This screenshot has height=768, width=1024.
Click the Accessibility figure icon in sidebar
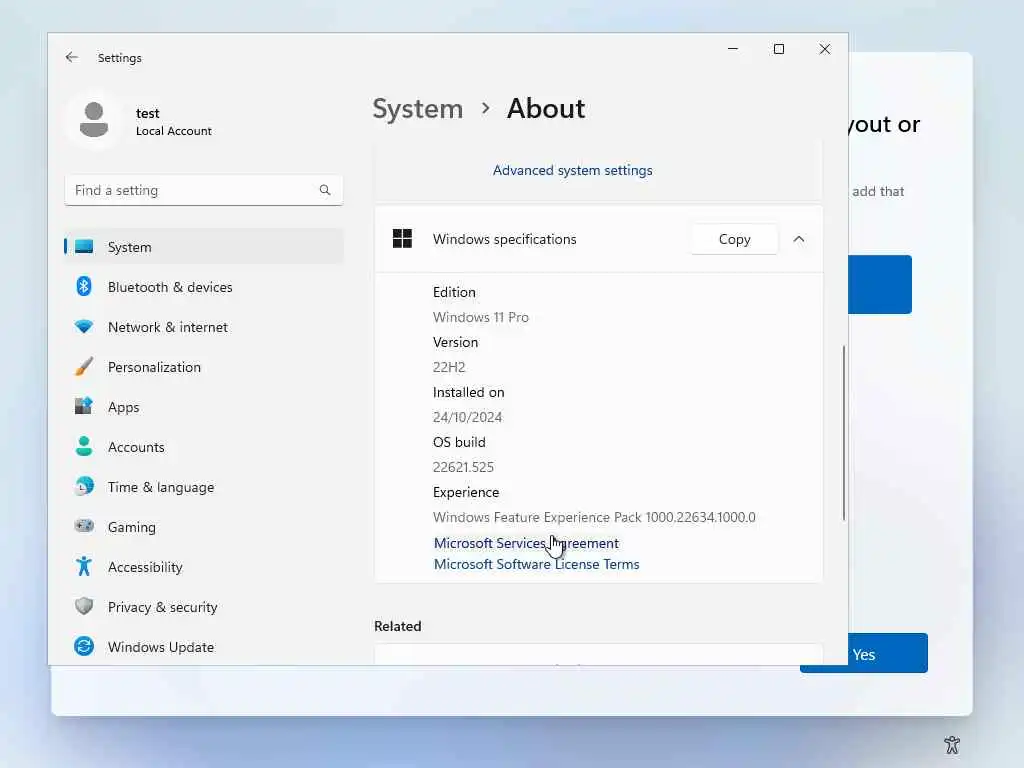(x=84, y=566)
